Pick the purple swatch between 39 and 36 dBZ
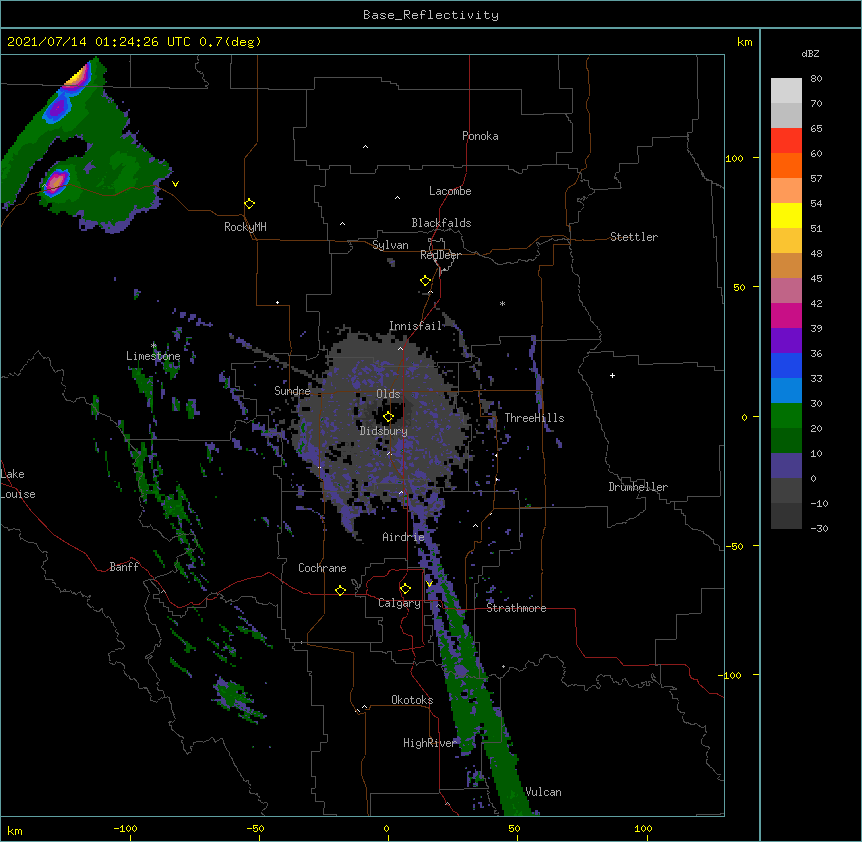This screenshot has width=862, height=842. click(x=786, y=340)
